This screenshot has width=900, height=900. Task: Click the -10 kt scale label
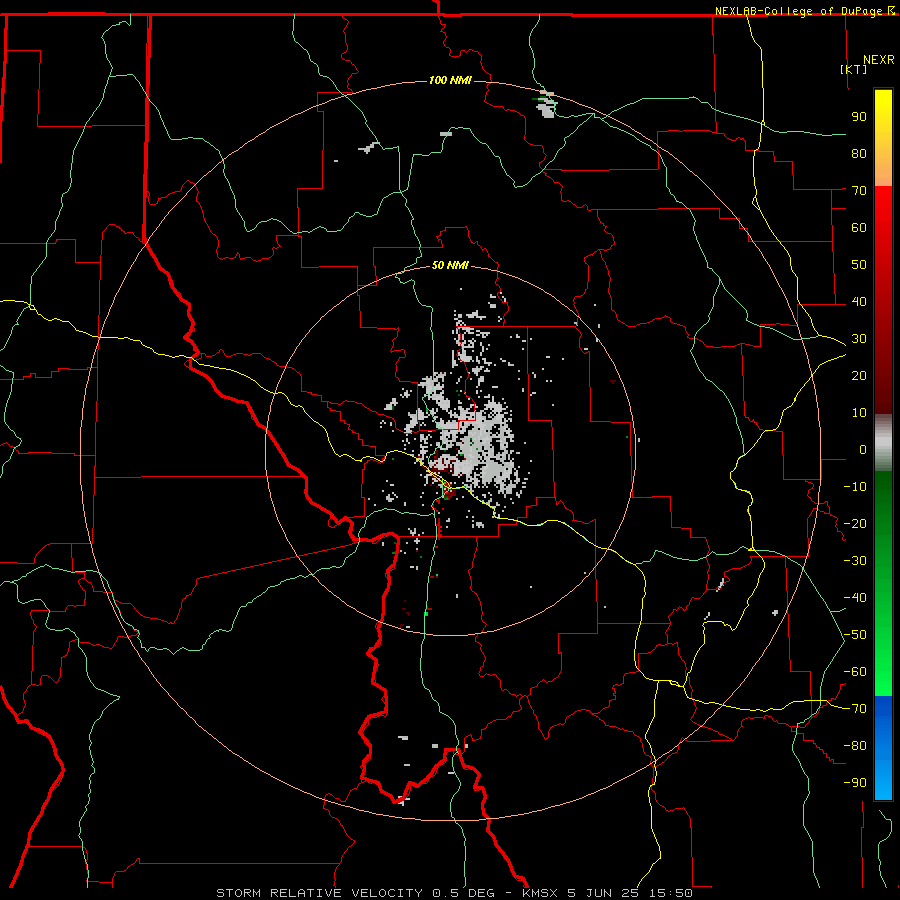pos(855,487)
